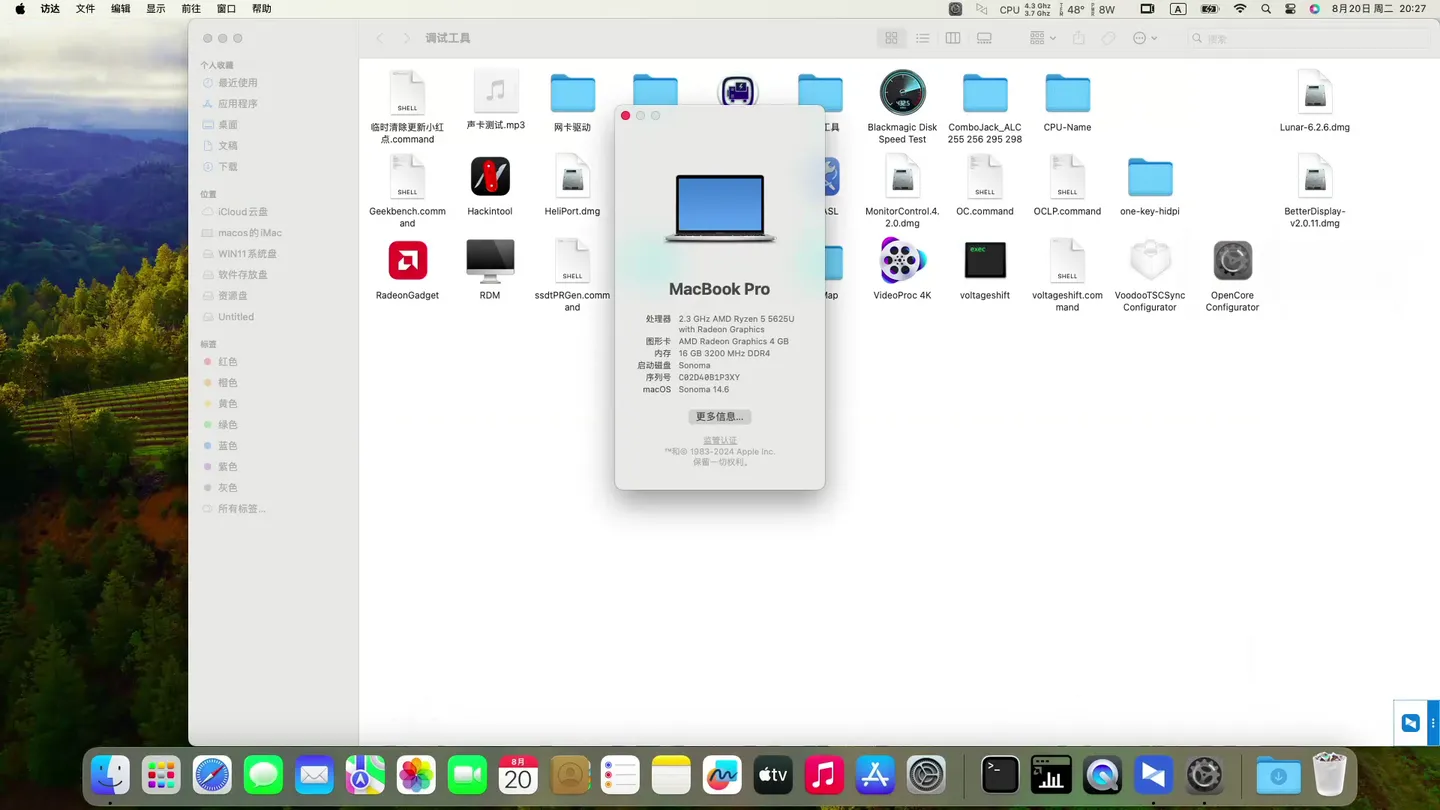The height and width of the screenshot is (810, 1440).
Task: Switch Finder to list view
Action: [x=922, y=38]
